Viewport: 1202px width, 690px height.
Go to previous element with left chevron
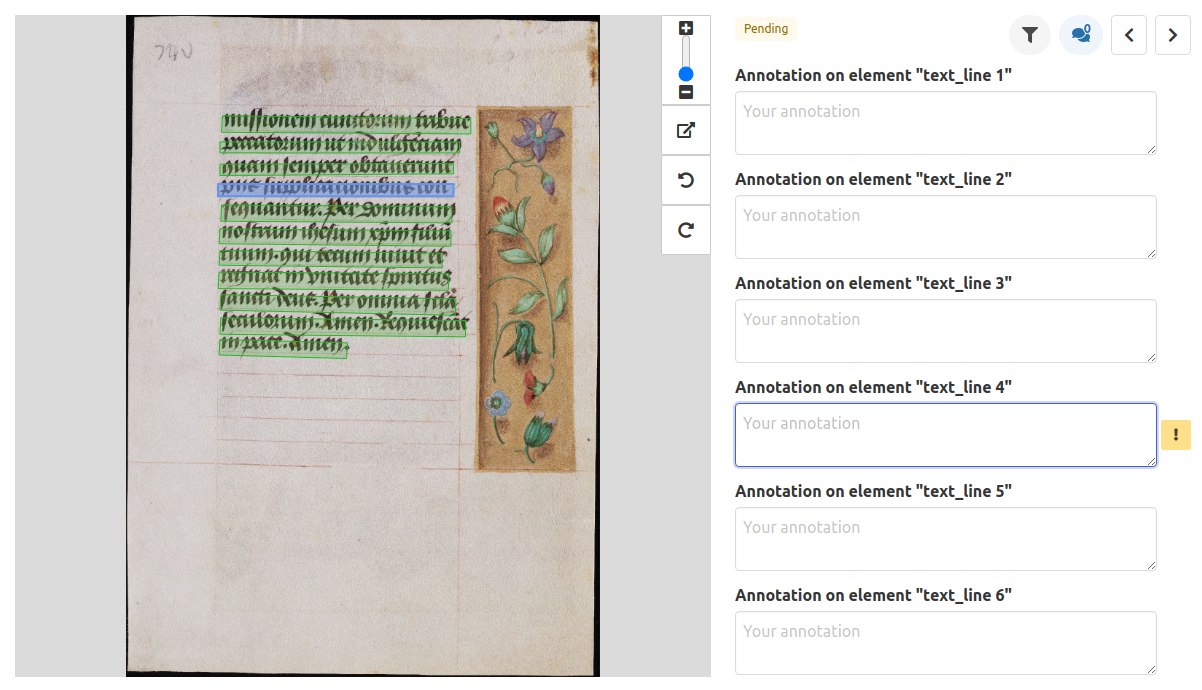1129,35
